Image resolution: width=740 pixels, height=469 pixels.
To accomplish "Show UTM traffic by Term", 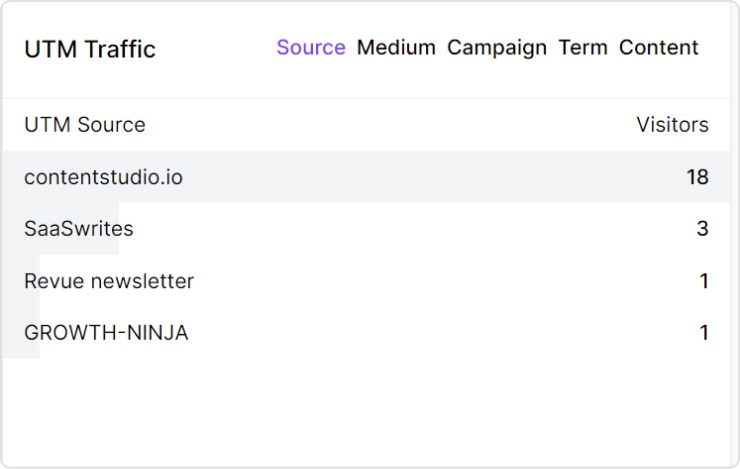I will pyautogui.click(x=583, y=48).
